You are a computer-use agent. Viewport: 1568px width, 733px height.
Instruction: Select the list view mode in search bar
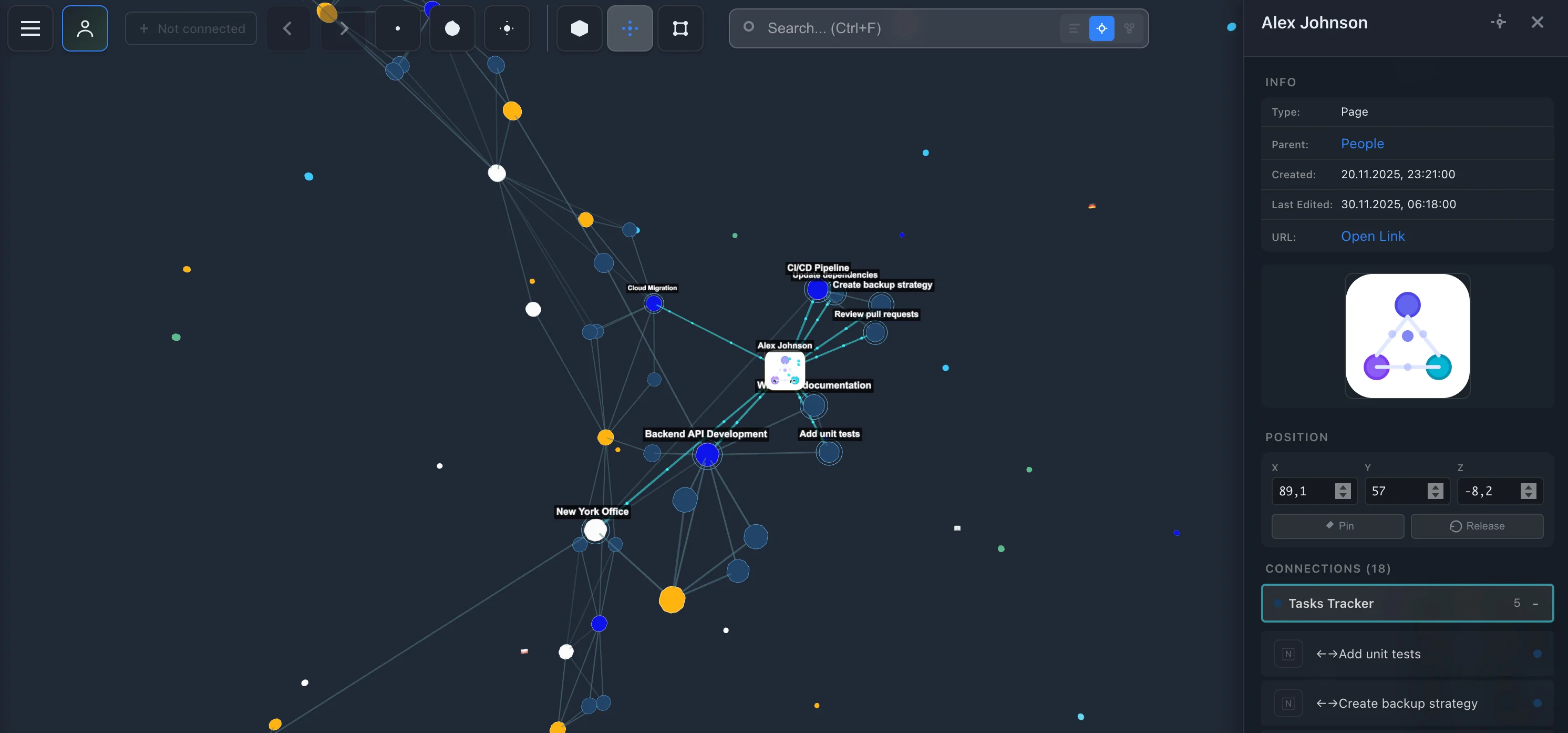click(x=1073, y=28)
